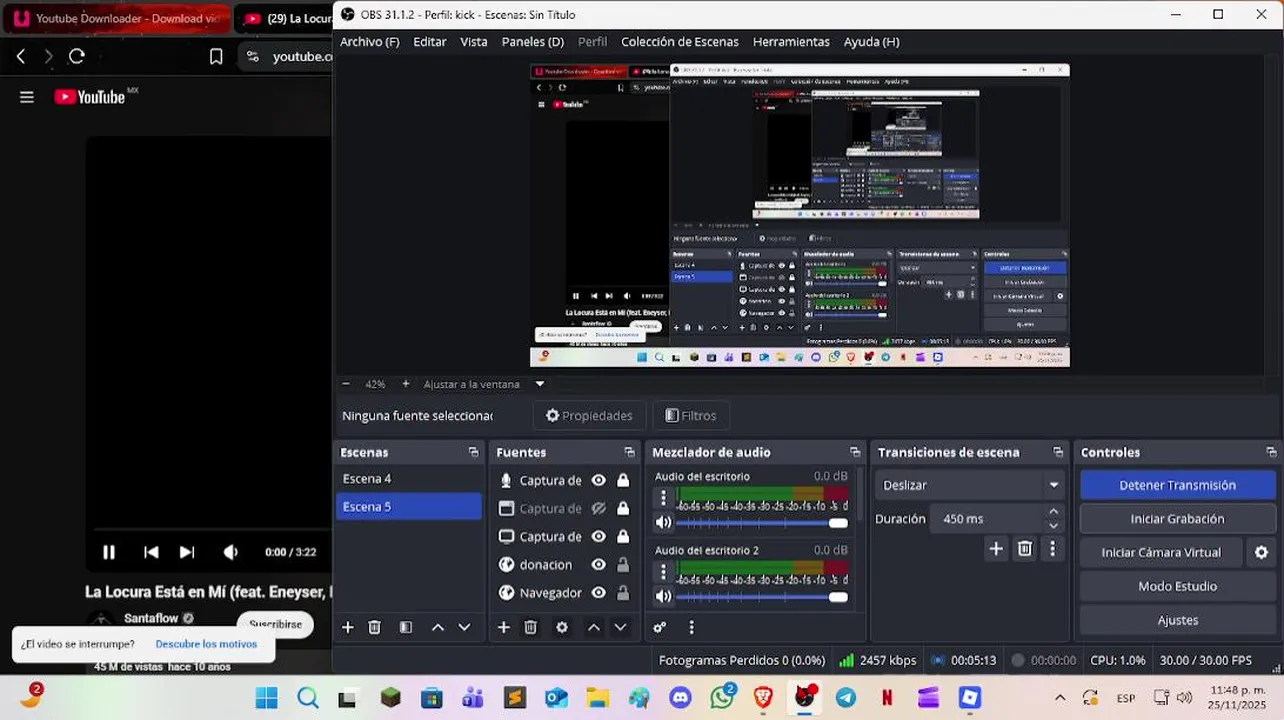Show the hidden window Captura de source
The width and height of the screenshot is (1284, 720).
[598, 508]
